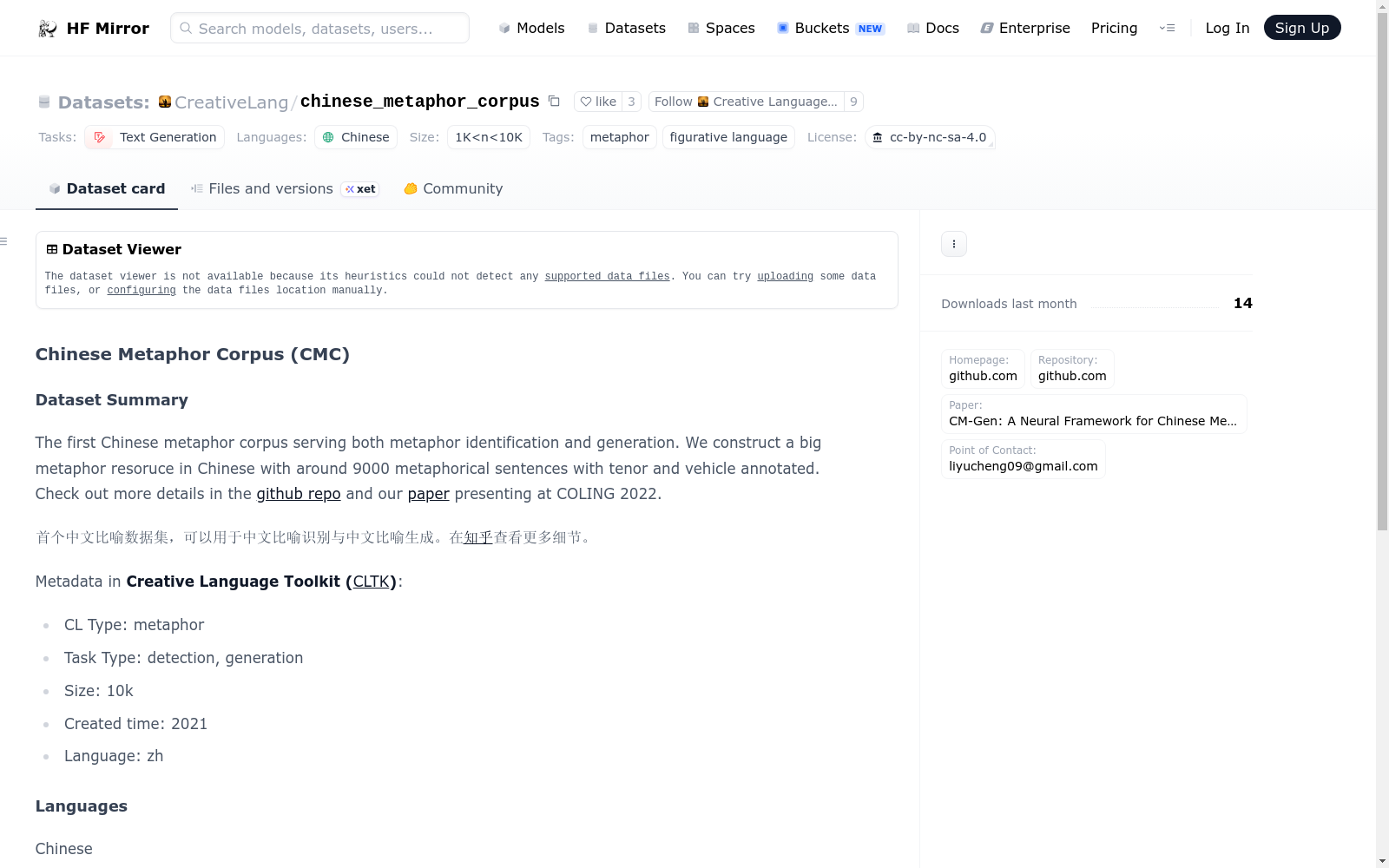Open the Models navigation item
Screen dimensions: 1389x868
click(531, 28)
